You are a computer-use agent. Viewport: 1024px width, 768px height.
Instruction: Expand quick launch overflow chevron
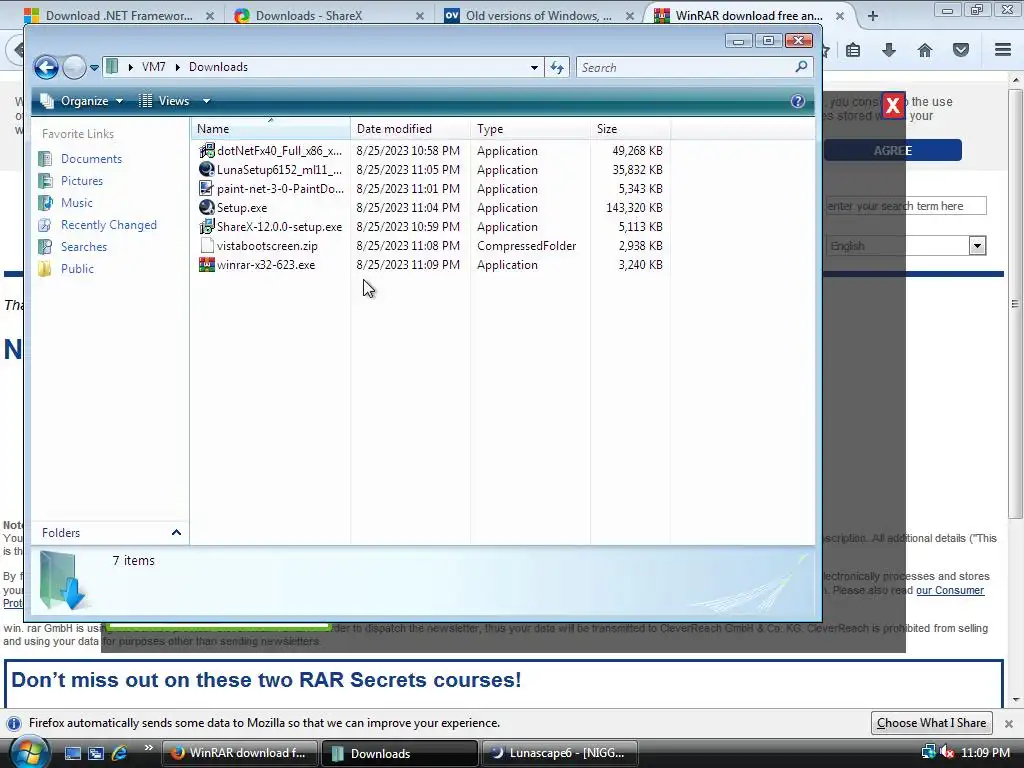tap(149, 748)
